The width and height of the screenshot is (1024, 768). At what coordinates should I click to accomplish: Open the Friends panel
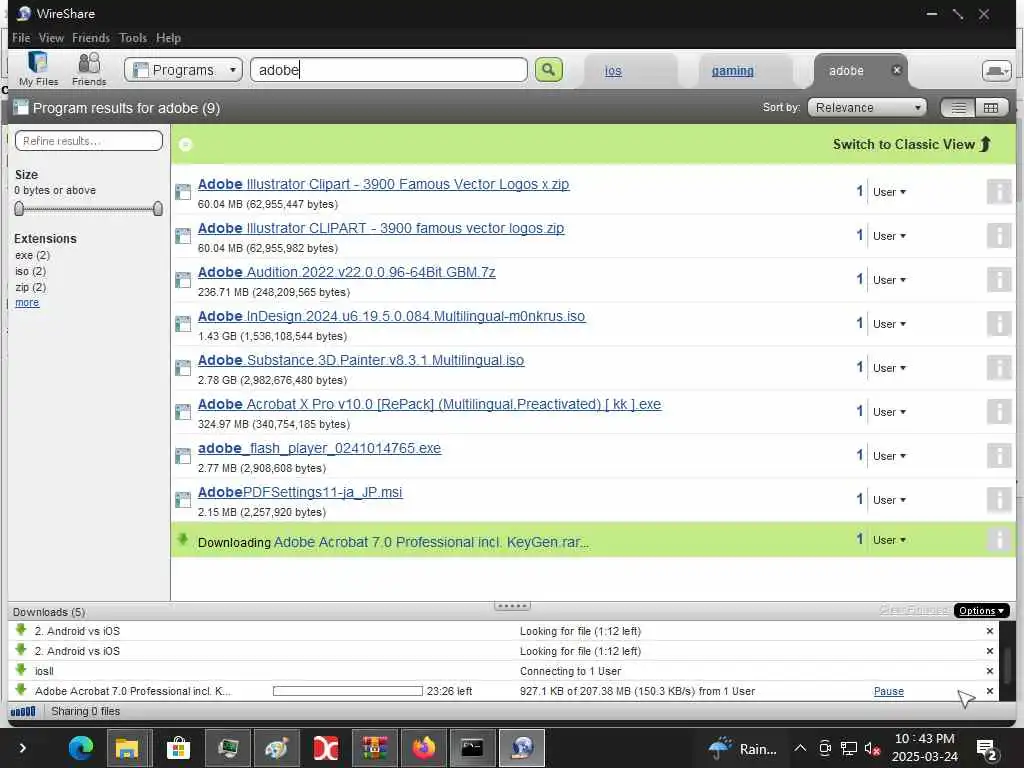(89, 69)
